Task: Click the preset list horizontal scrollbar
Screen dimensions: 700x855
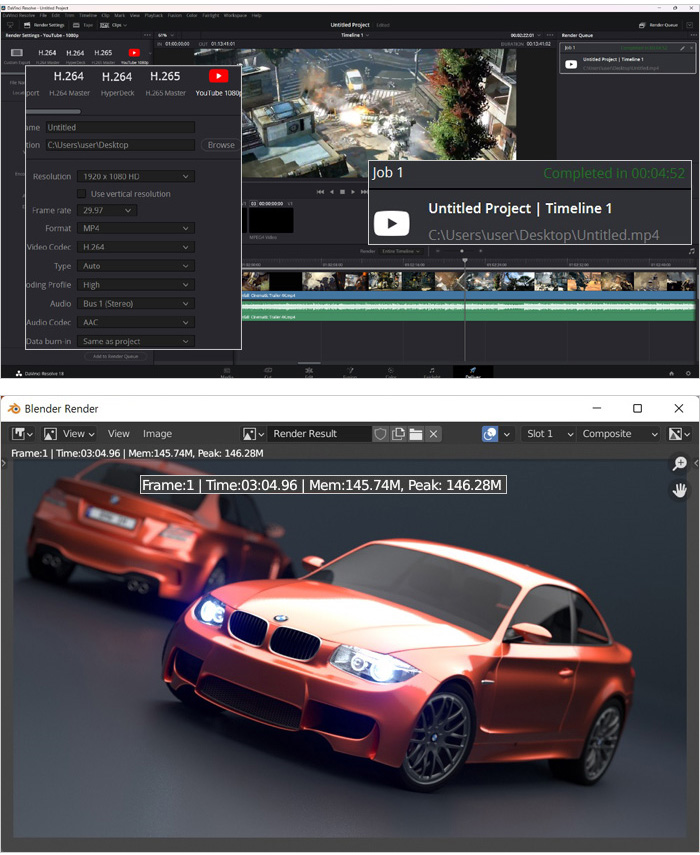Action: point(53,112)
